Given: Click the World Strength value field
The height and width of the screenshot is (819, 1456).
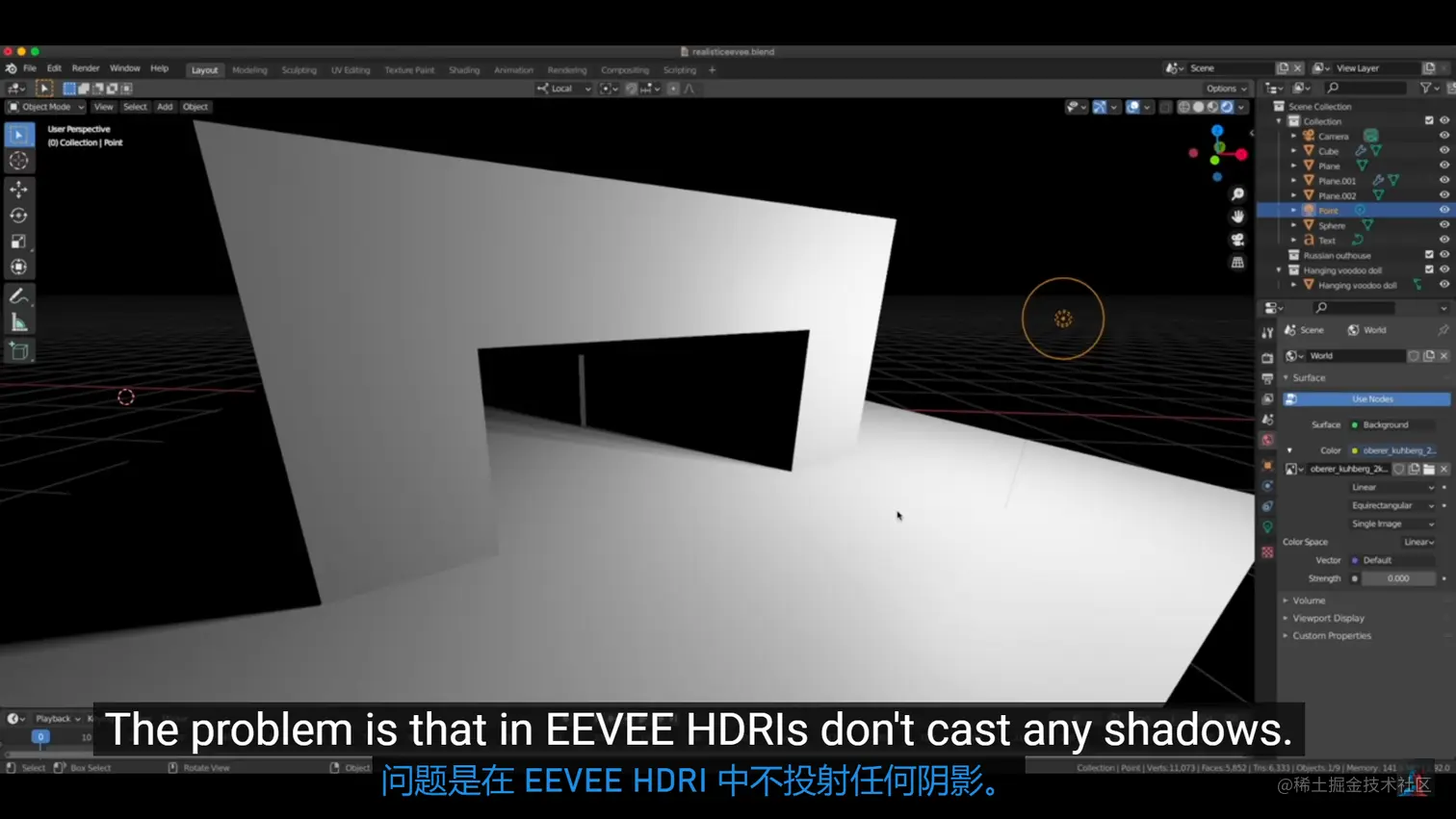Looking at the screenshot, I should (x=1398, y=578).
